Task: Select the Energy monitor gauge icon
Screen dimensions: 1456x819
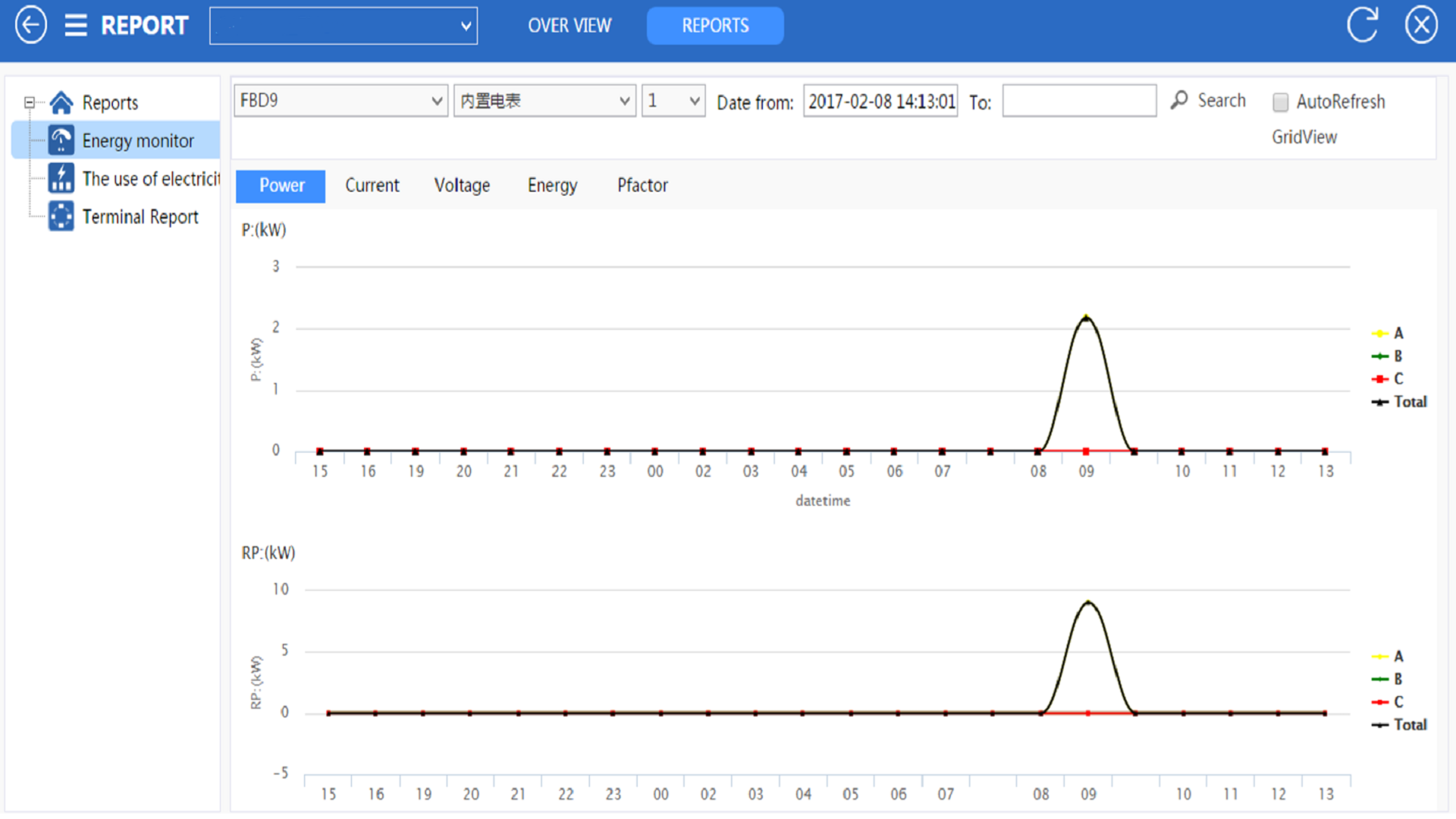Action: 61,140
